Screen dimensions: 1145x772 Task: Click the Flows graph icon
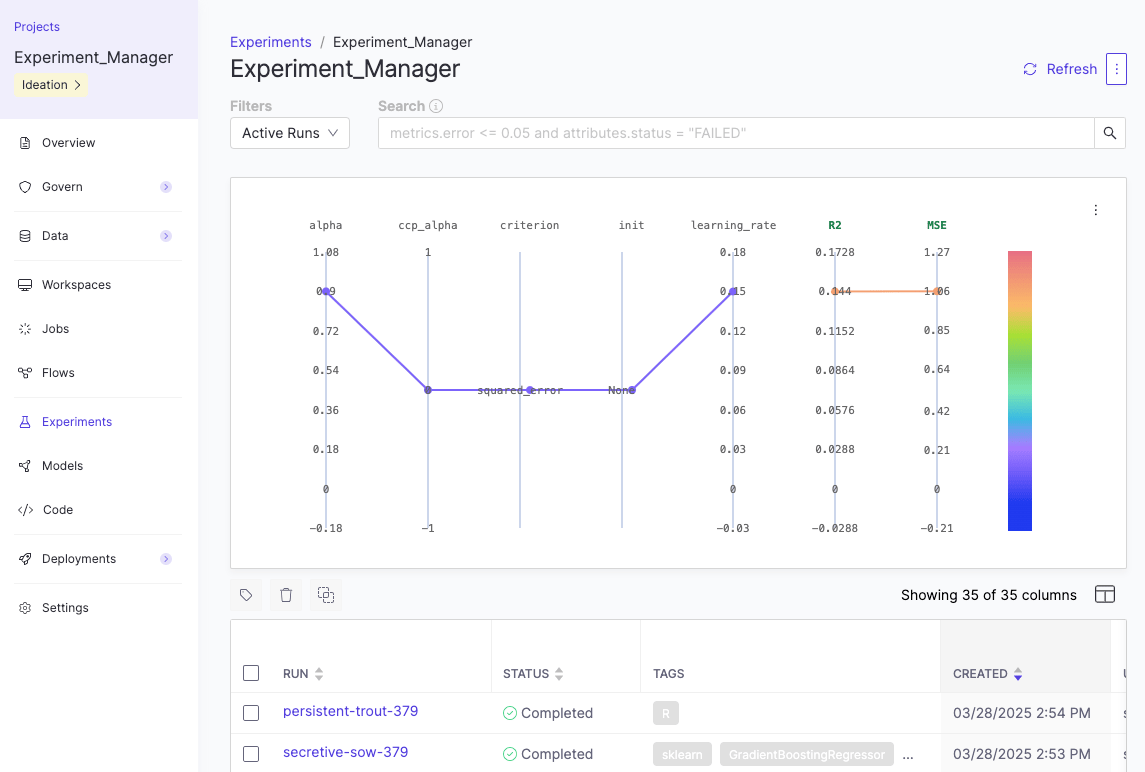coord(25,372)
